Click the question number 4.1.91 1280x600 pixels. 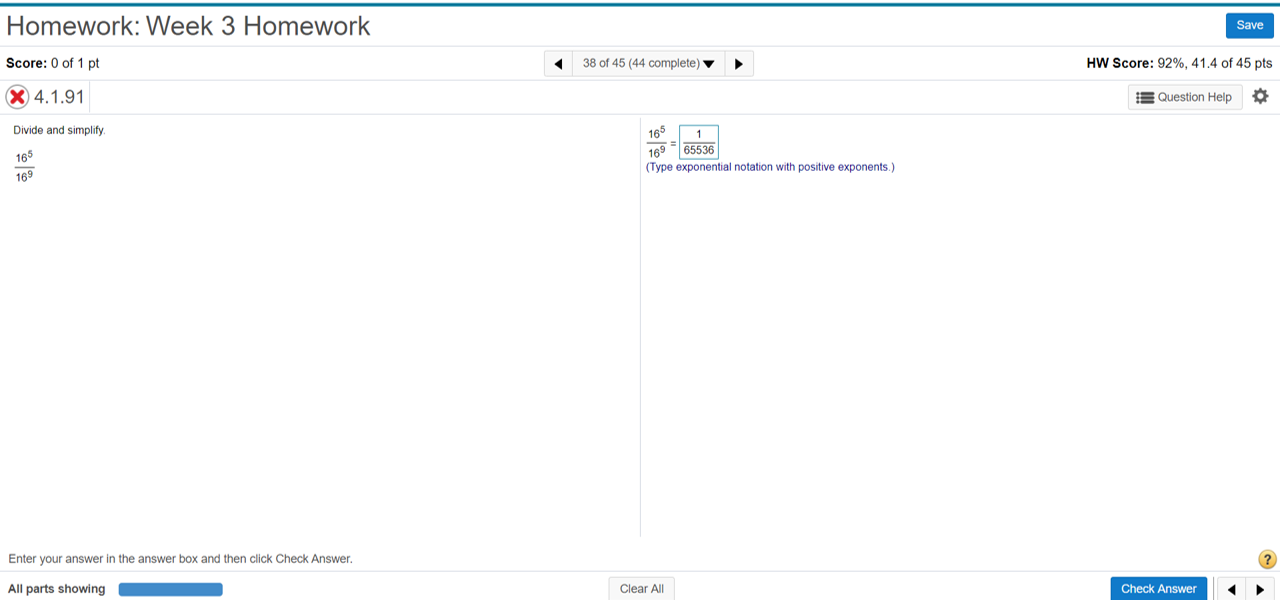(59, 97)
